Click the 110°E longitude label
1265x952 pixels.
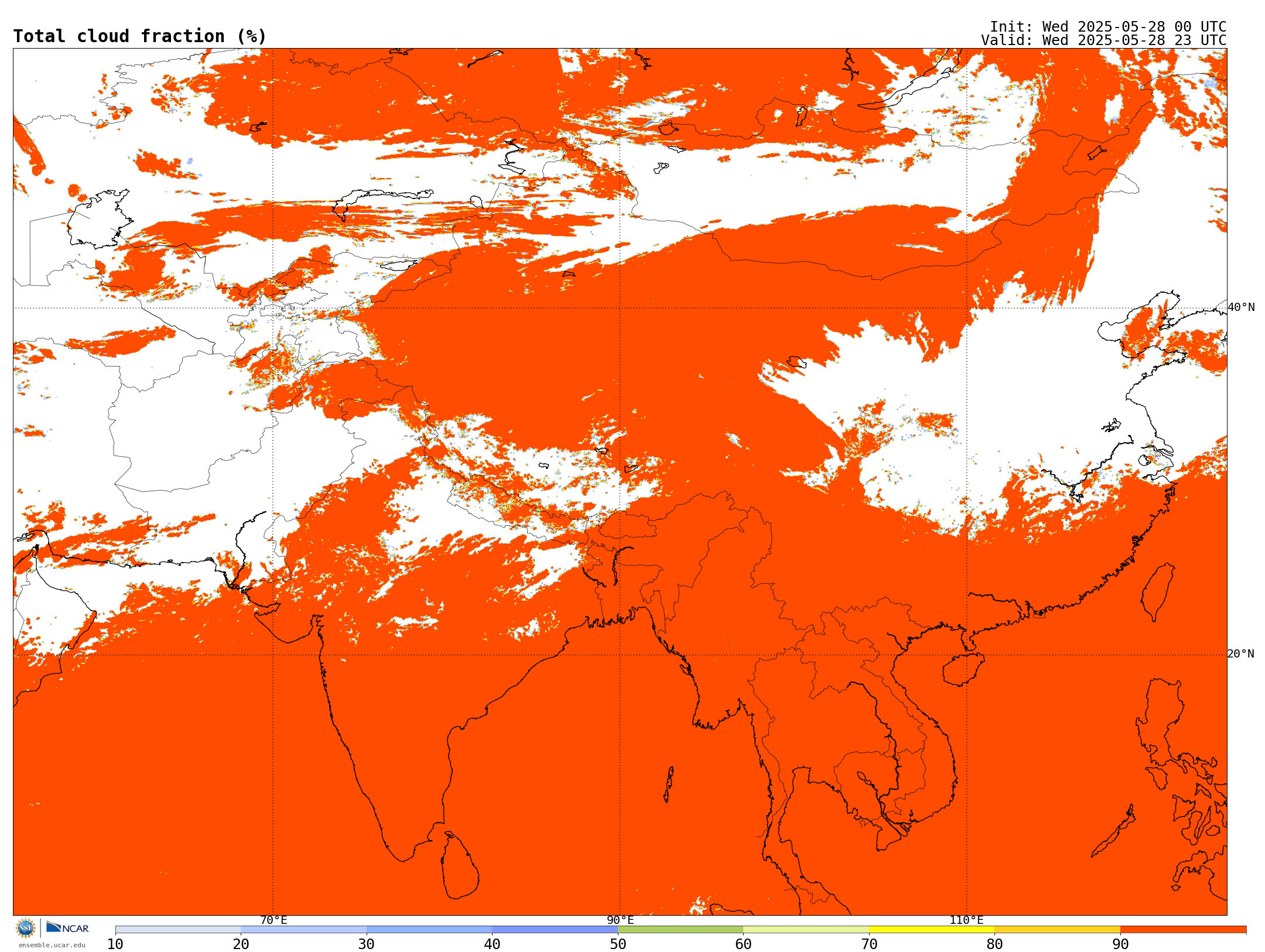tap(966, 920)
